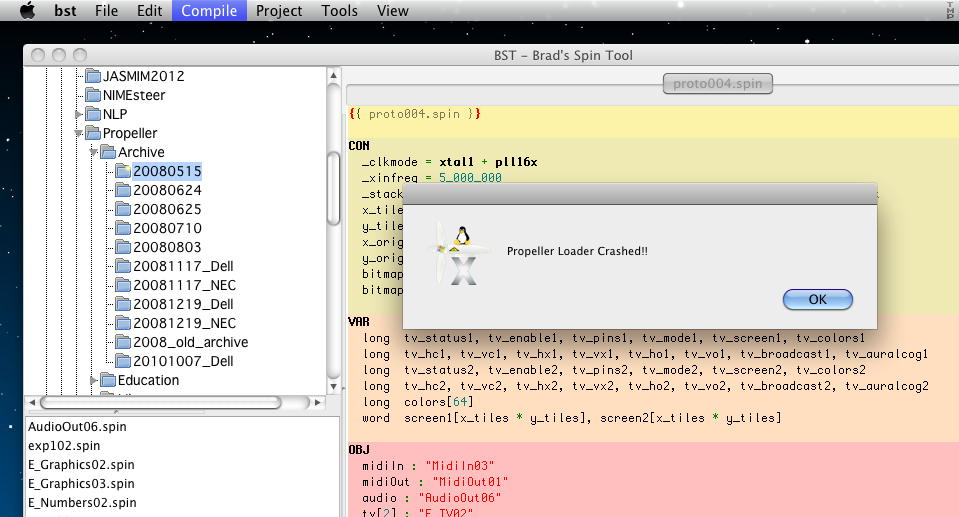
Task: Click the folder tree vertical scrollbar thumb
Action: [x=333, y=190]
